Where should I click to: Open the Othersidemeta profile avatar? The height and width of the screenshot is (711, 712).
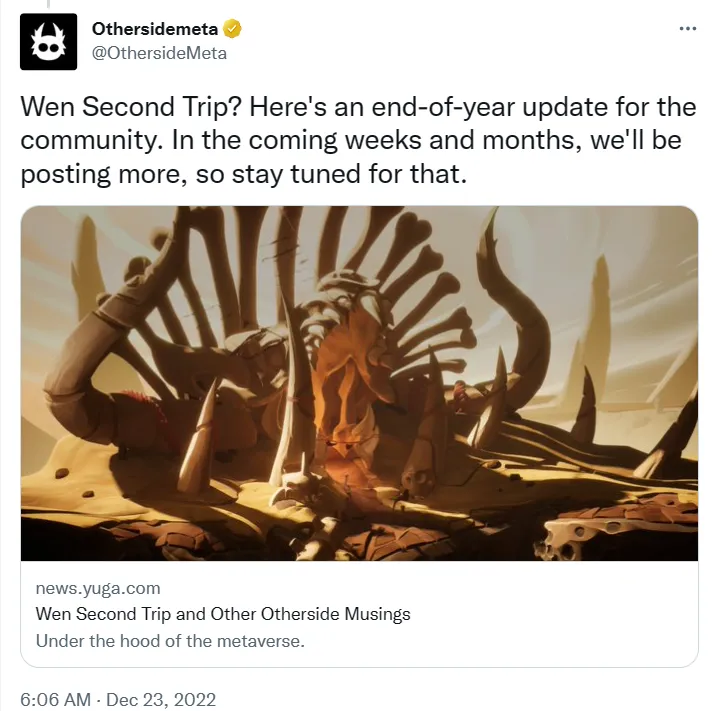pyautogui.click(x=48, y=41)
